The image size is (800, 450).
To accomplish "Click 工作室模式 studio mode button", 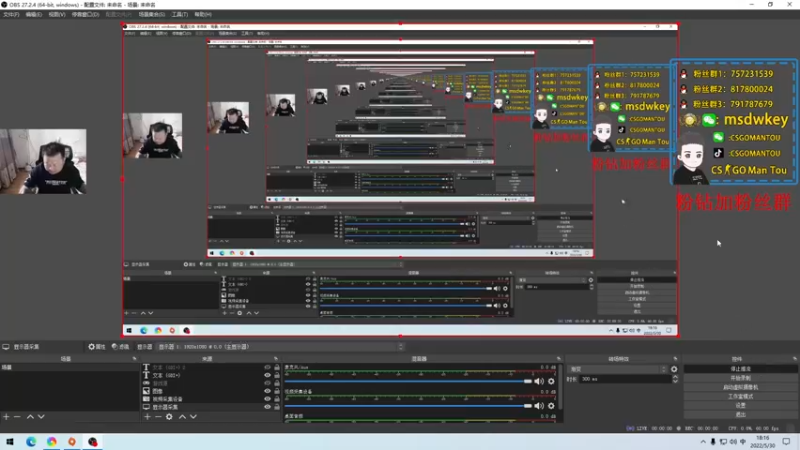I will (740, 396).
